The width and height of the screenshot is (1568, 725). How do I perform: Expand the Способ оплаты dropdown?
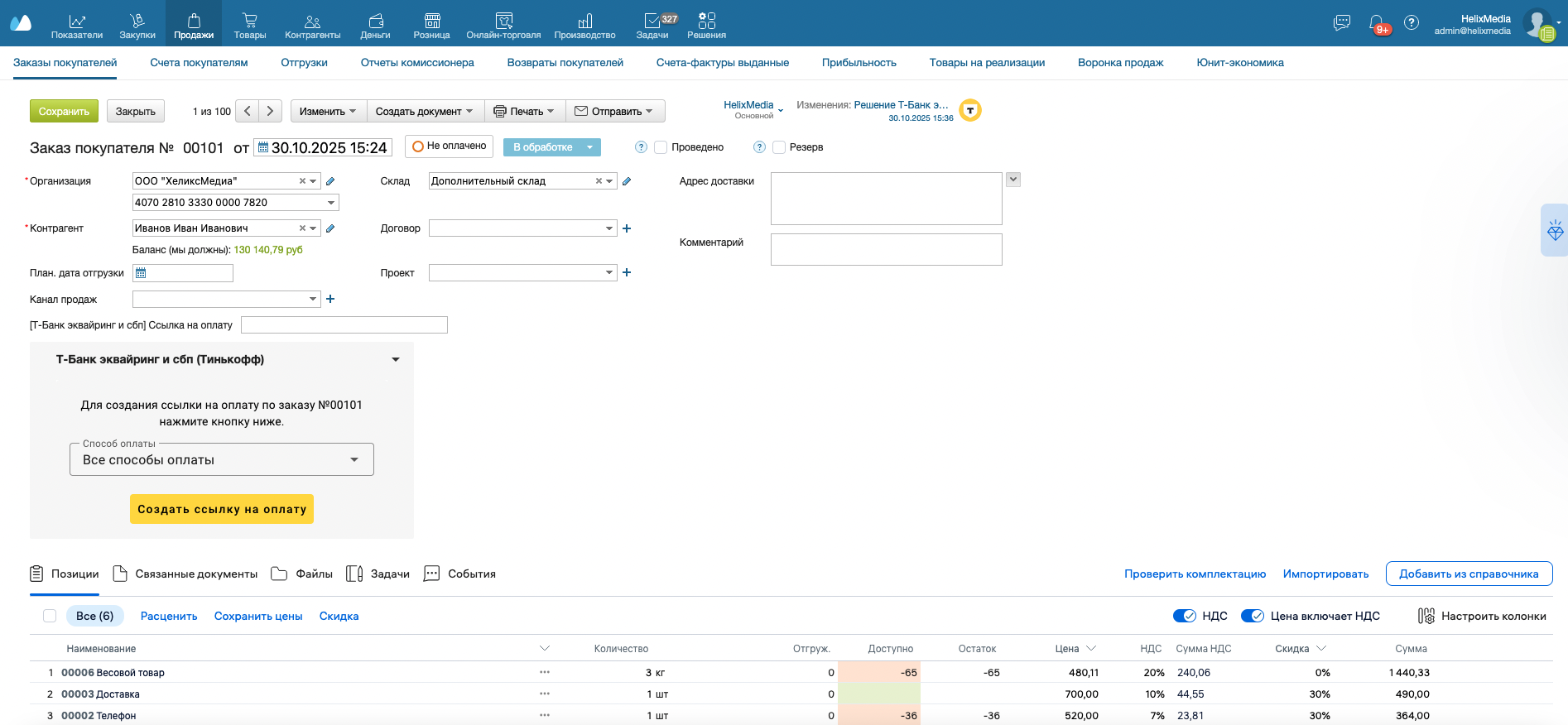point(222,460)
